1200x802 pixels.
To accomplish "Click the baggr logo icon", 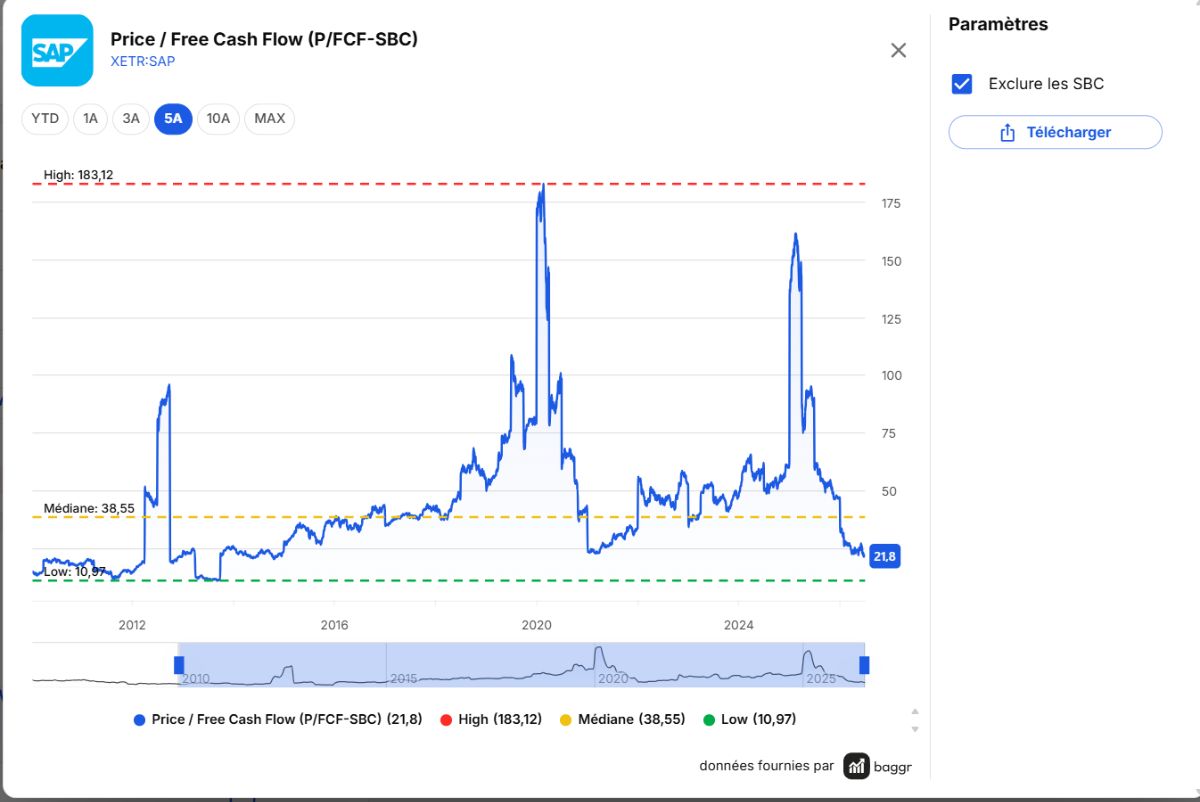I will coord(856,766).
